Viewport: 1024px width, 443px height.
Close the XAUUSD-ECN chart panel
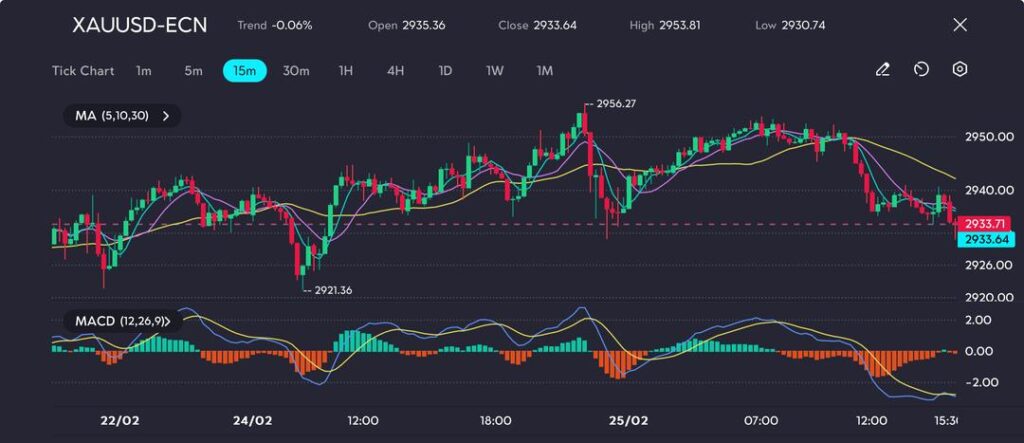coord(960,25)
